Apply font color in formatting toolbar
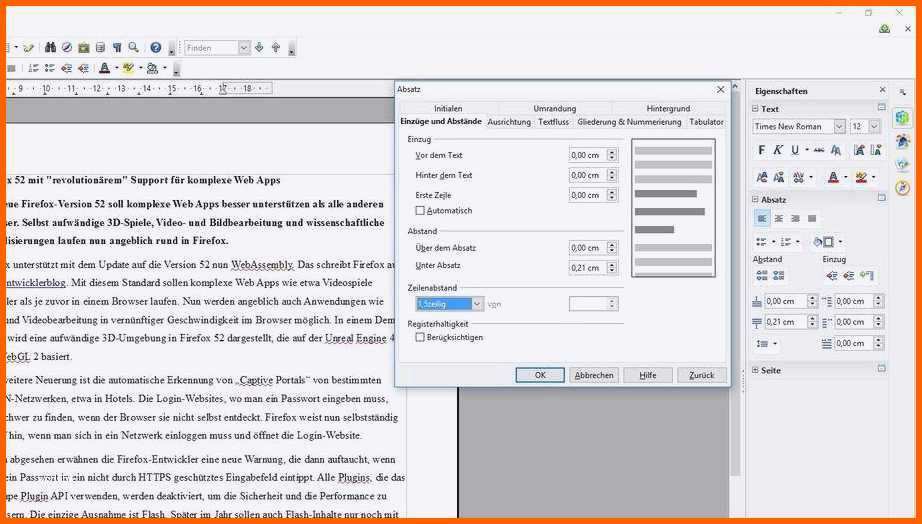Image resolution: width=922 pixels, height=524 pixels. [105, 69]
